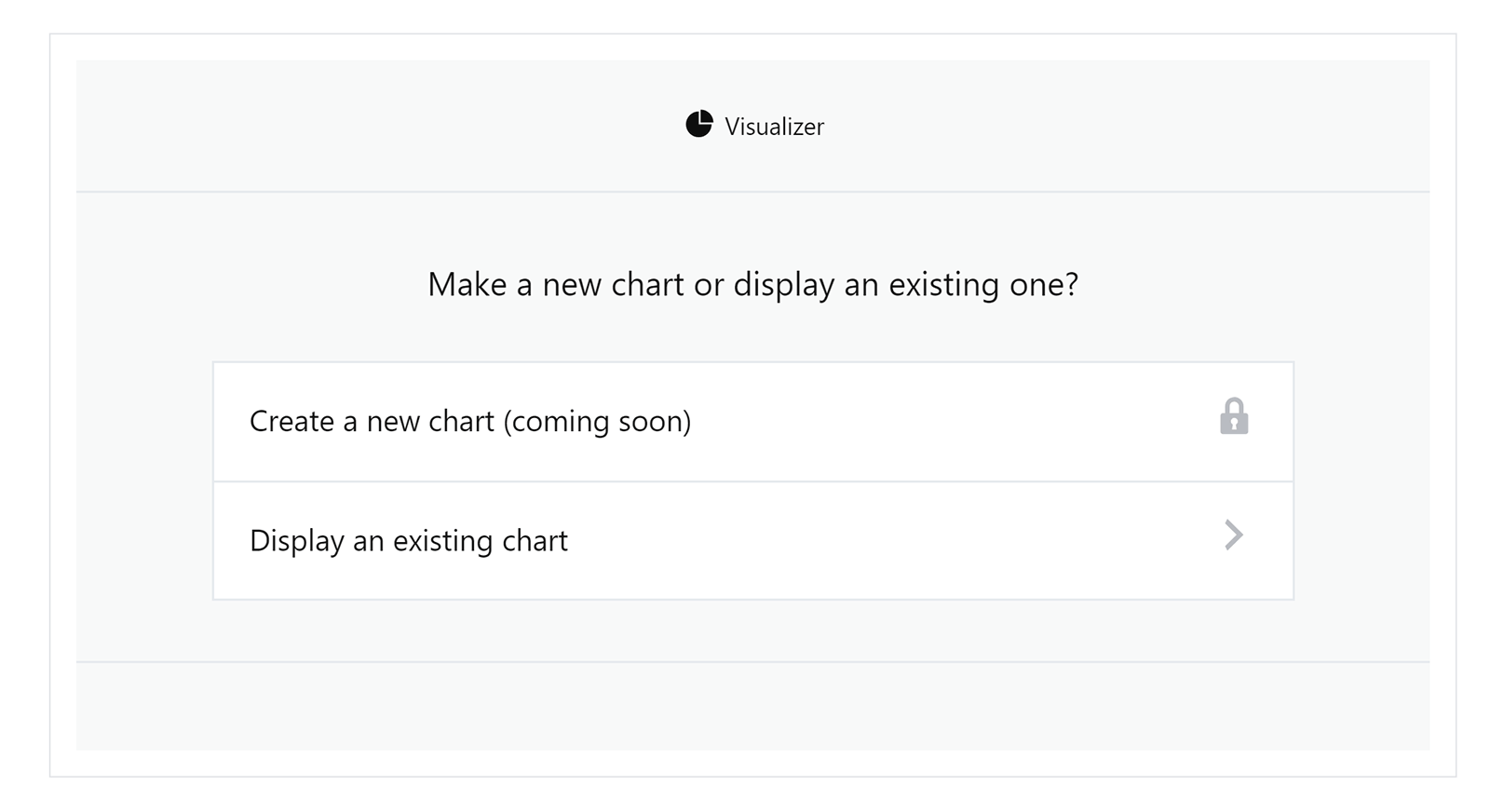Click the 'Create a new chart' label text

click(372, 421)
